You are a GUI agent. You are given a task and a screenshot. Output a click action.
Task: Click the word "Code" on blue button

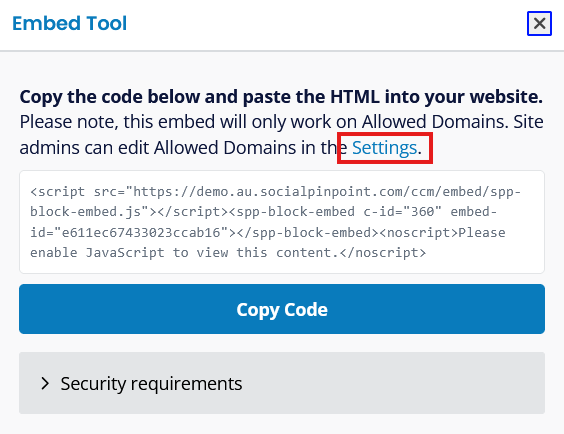(x=306, y=310)
